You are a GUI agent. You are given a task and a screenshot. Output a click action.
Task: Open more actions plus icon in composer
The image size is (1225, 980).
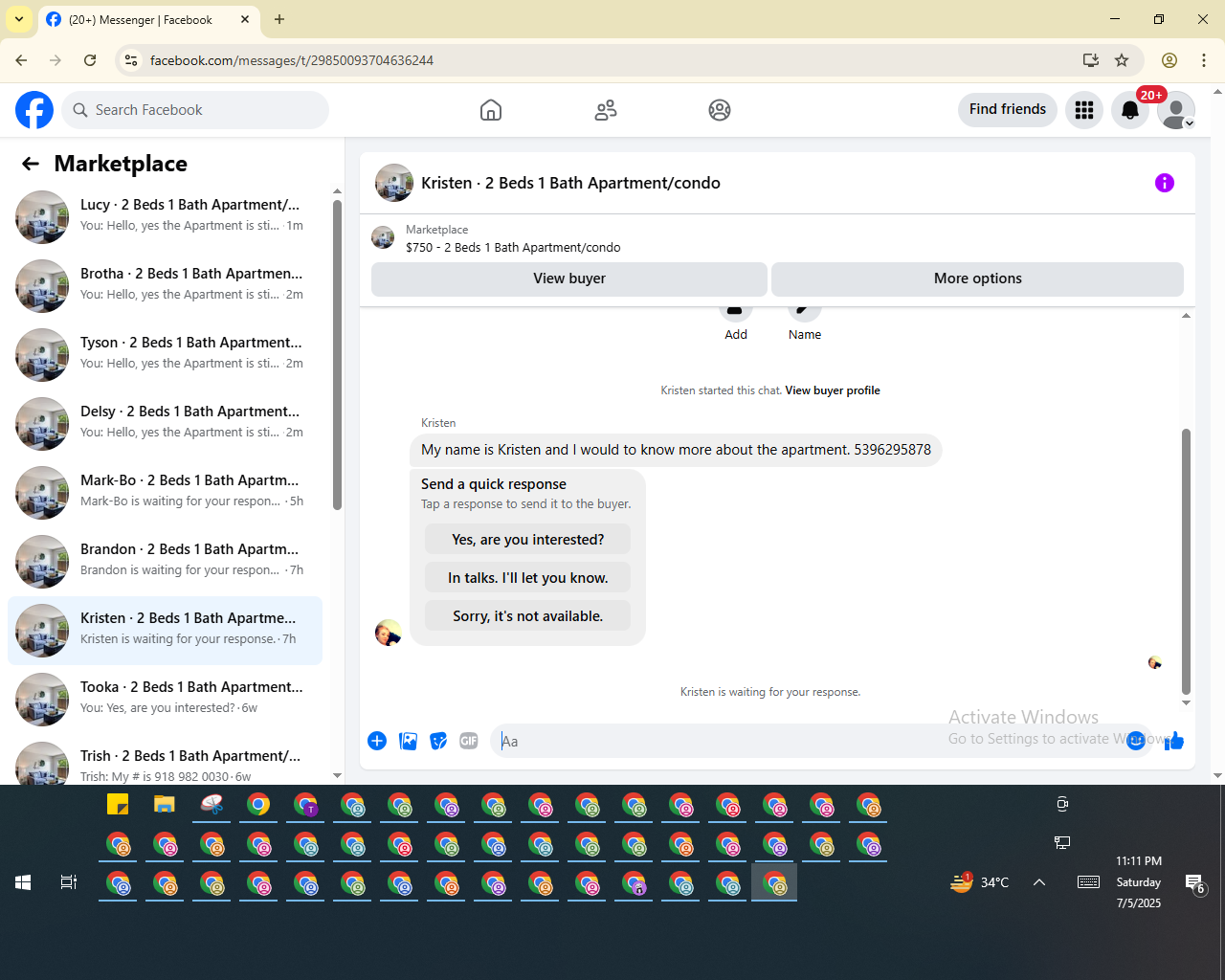[377, 741]
